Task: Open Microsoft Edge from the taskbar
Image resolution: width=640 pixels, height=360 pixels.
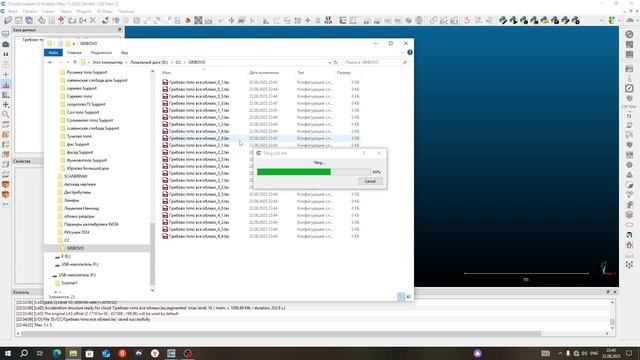Action: coord(57,353)
